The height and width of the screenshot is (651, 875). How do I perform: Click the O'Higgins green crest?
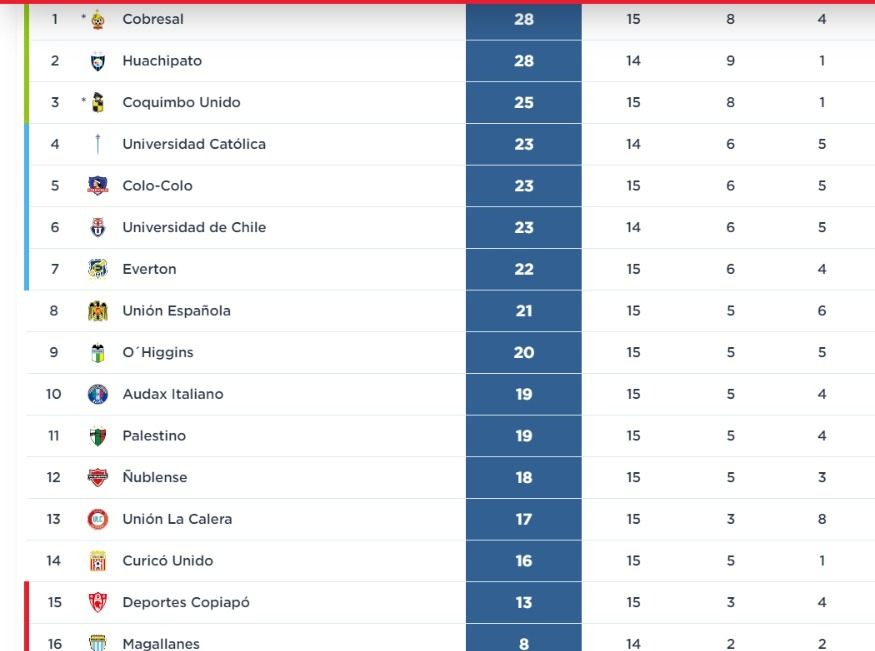[98, 353]
